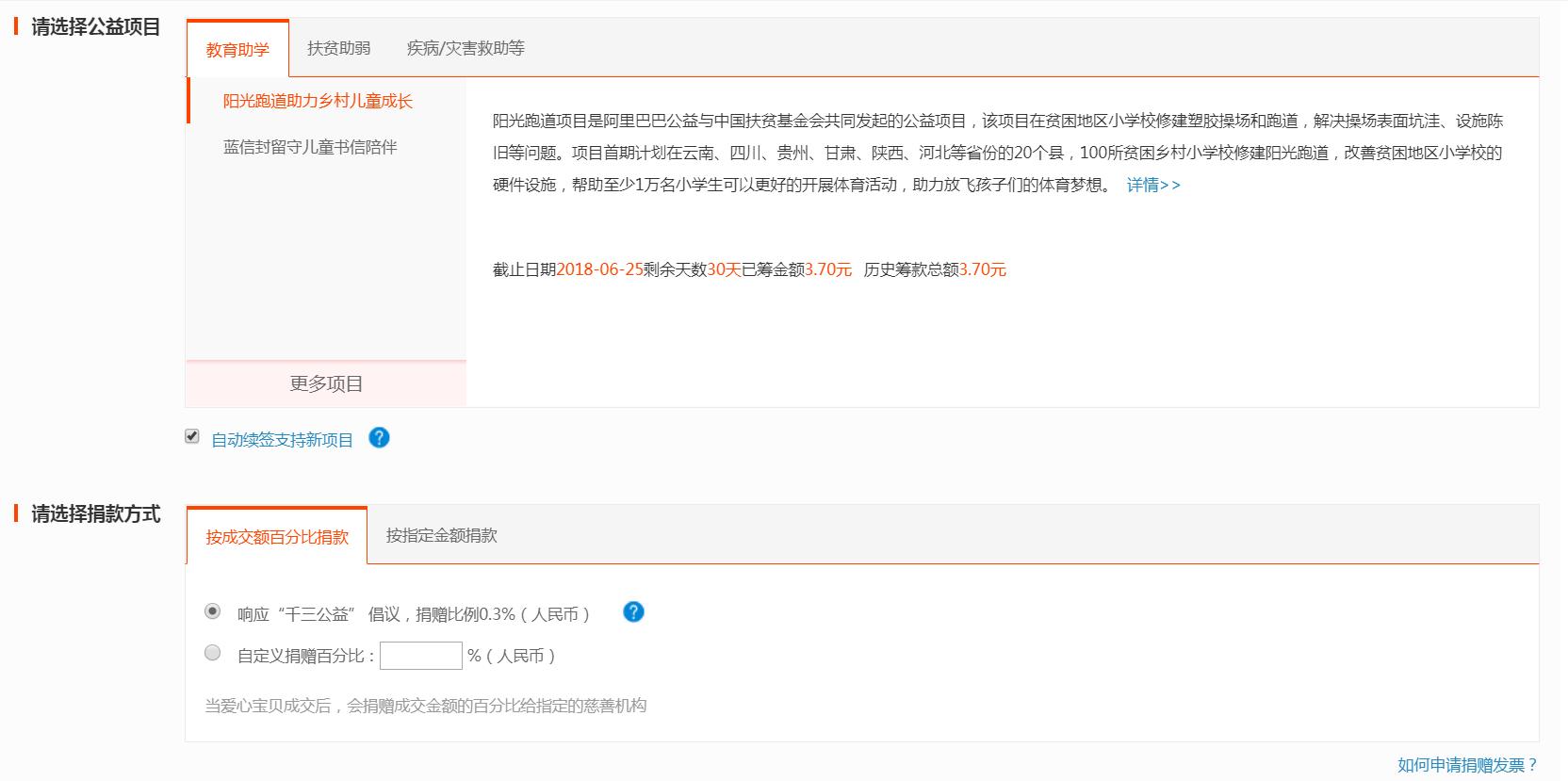Click 请选择捐款方式 heading
This screenshot has width=1568, height=781.
tap(95, 514)
